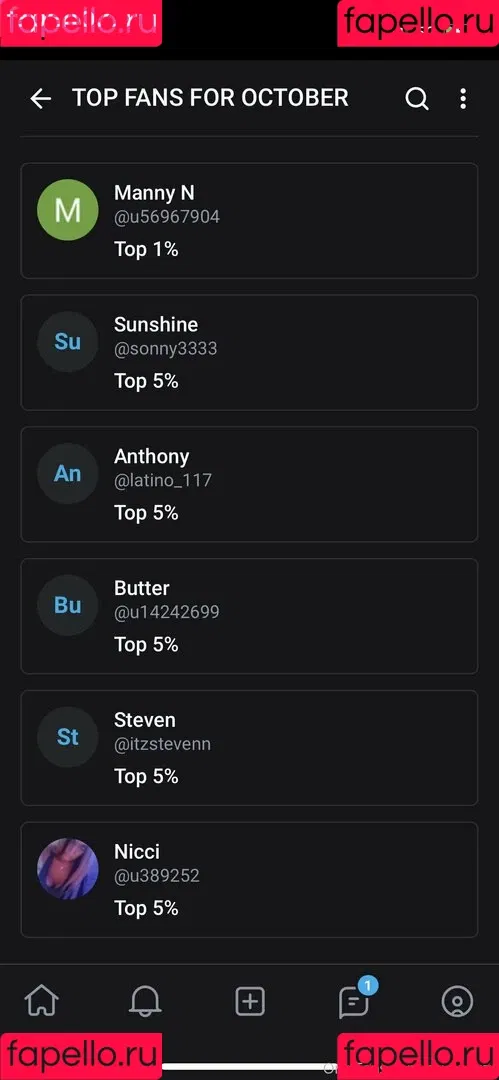Open the @latino_117 username link
499x1080 pixels.
(163, 481)
